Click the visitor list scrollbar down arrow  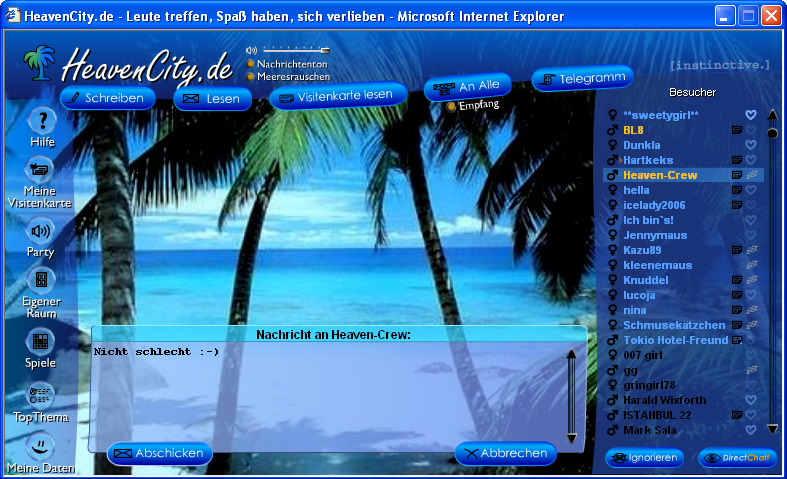(772, 429)
